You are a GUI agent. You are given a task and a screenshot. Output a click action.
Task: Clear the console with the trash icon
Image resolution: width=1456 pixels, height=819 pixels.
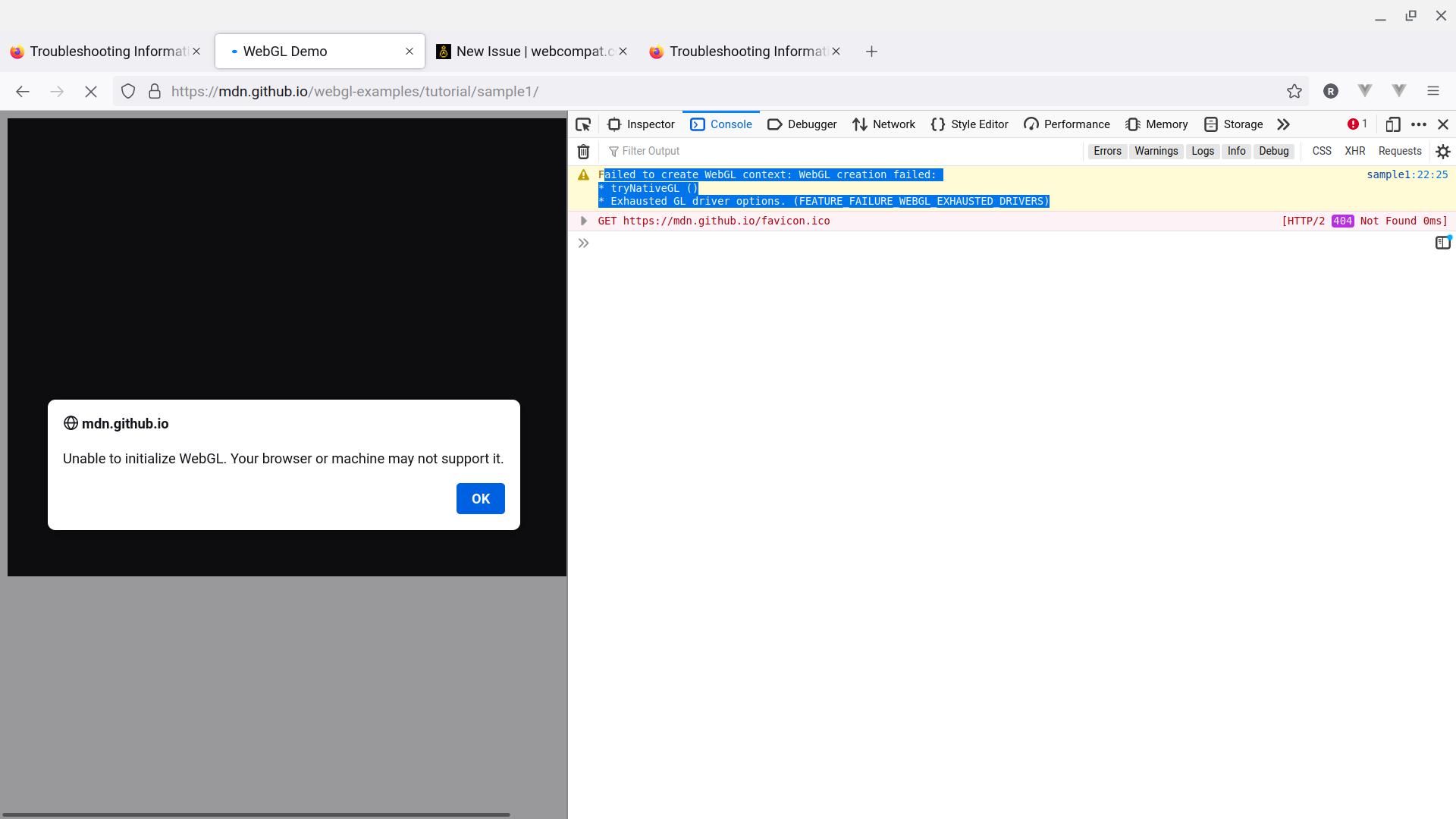[x=583, y=152]
